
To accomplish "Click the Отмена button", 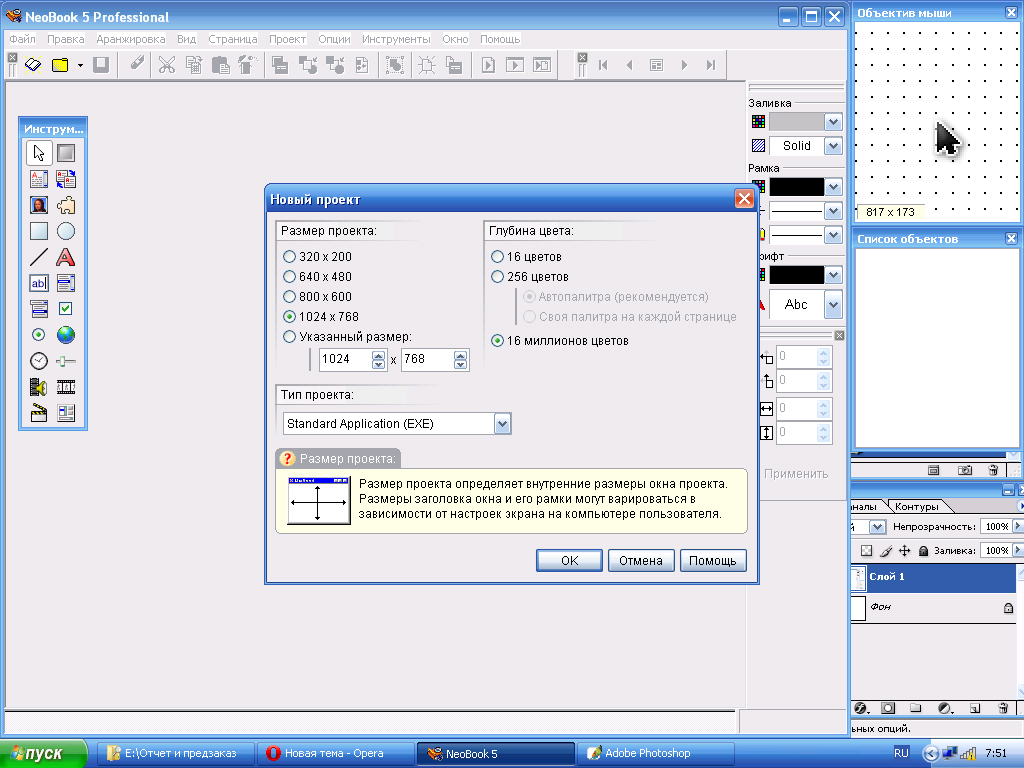I will click(641, 561).
